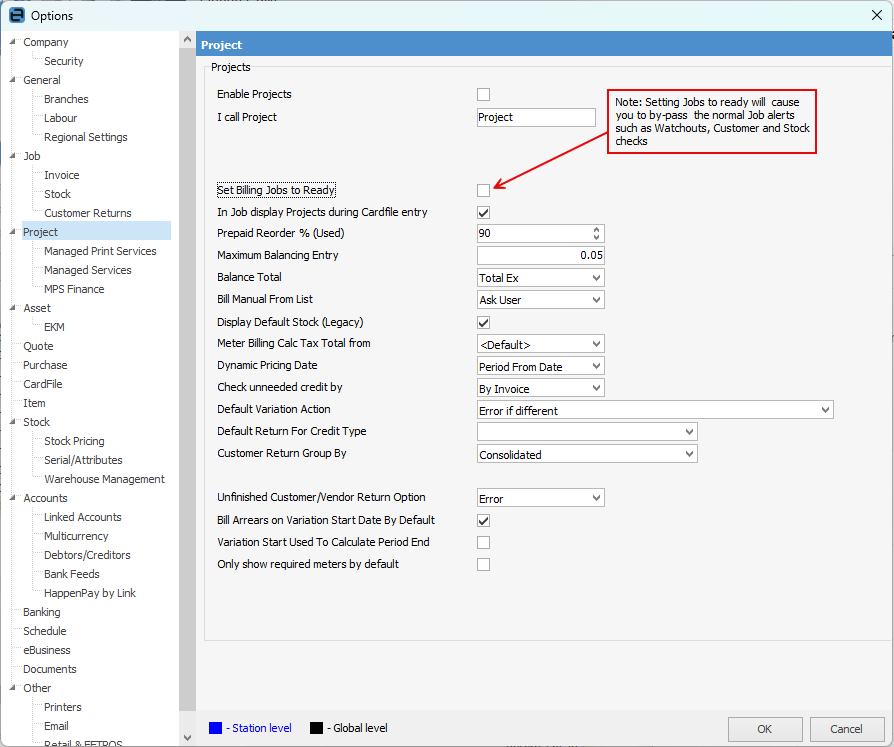This screenshot has height=747, width=894.
Task: Click the black Global level color square
Action: pos(316,728)
